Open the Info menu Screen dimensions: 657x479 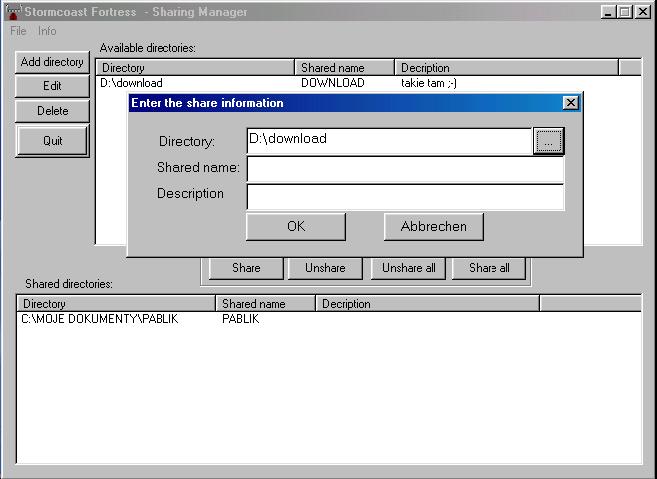(47, 31)
